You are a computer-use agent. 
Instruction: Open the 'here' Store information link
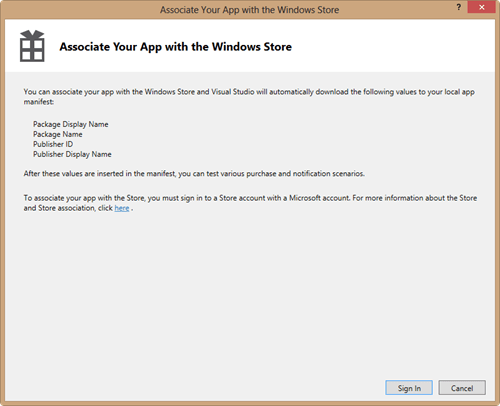(x=122, y=208)
